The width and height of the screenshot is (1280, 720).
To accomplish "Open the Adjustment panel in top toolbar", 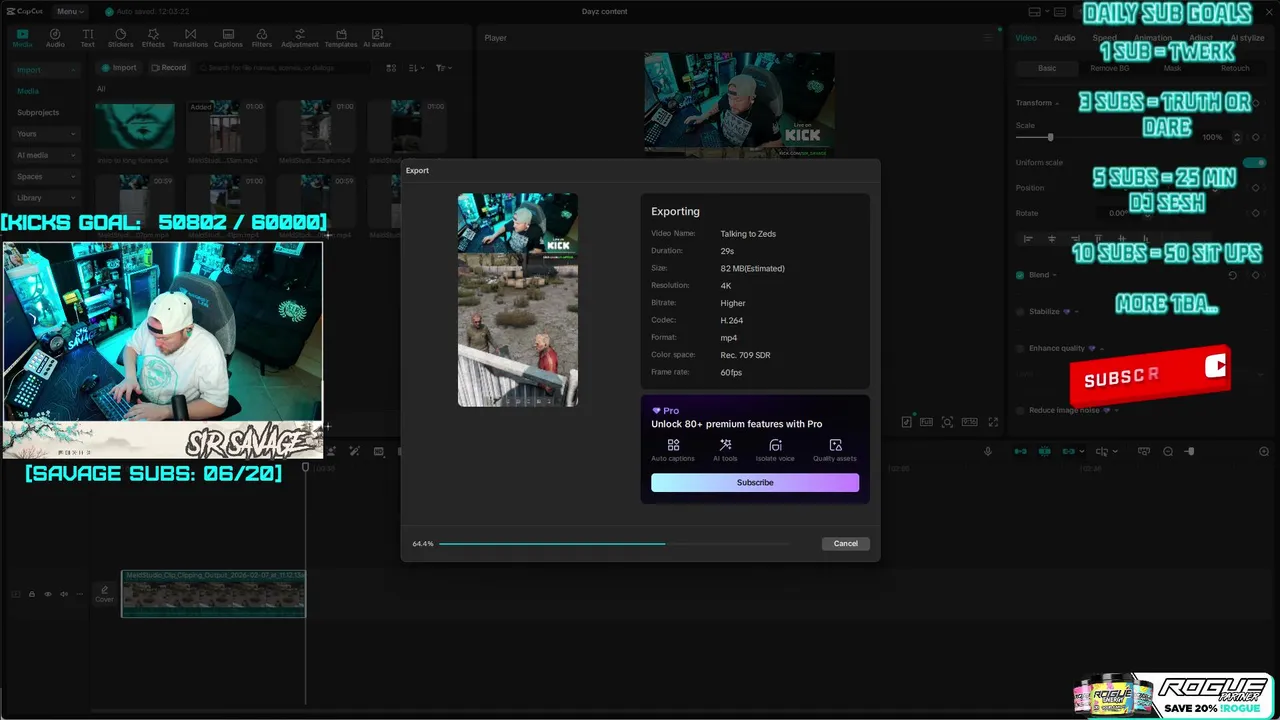I will click(300, 38).
